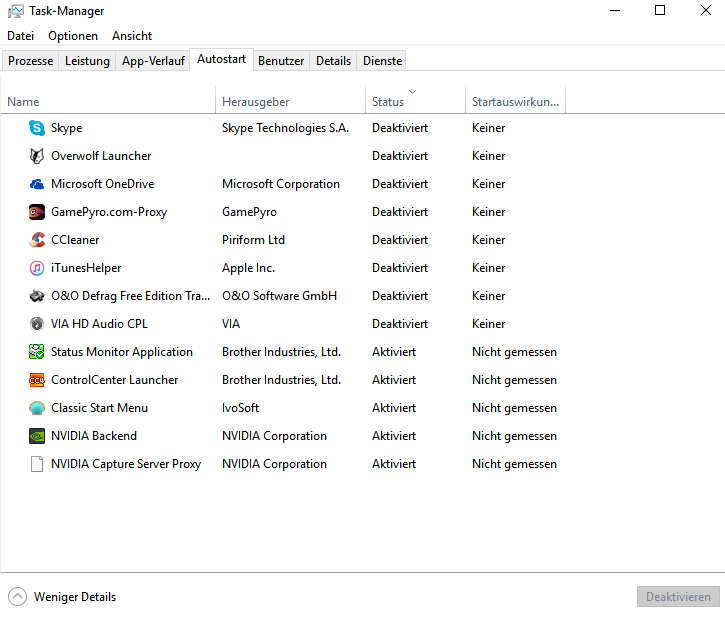
Task: Switch to the Dienste tab
Action: (x=382, y=61)
